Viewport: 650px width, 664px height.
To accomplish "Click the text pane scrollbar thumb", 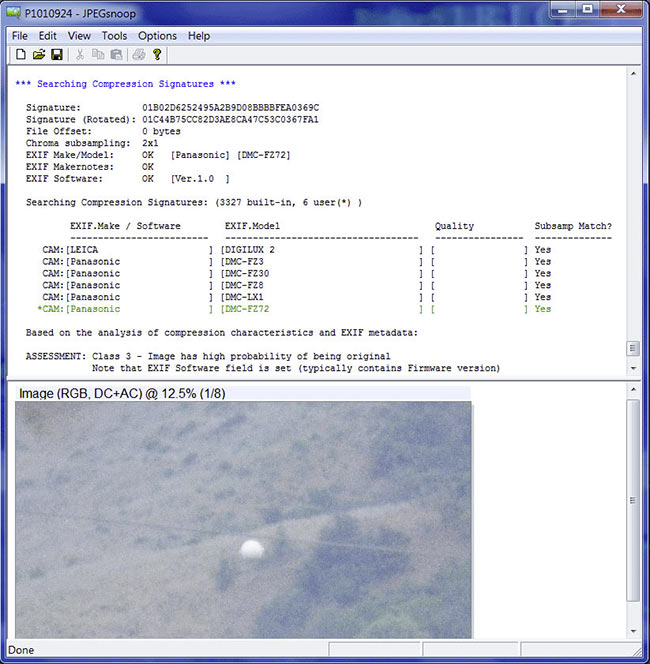I will pos(633,349).
